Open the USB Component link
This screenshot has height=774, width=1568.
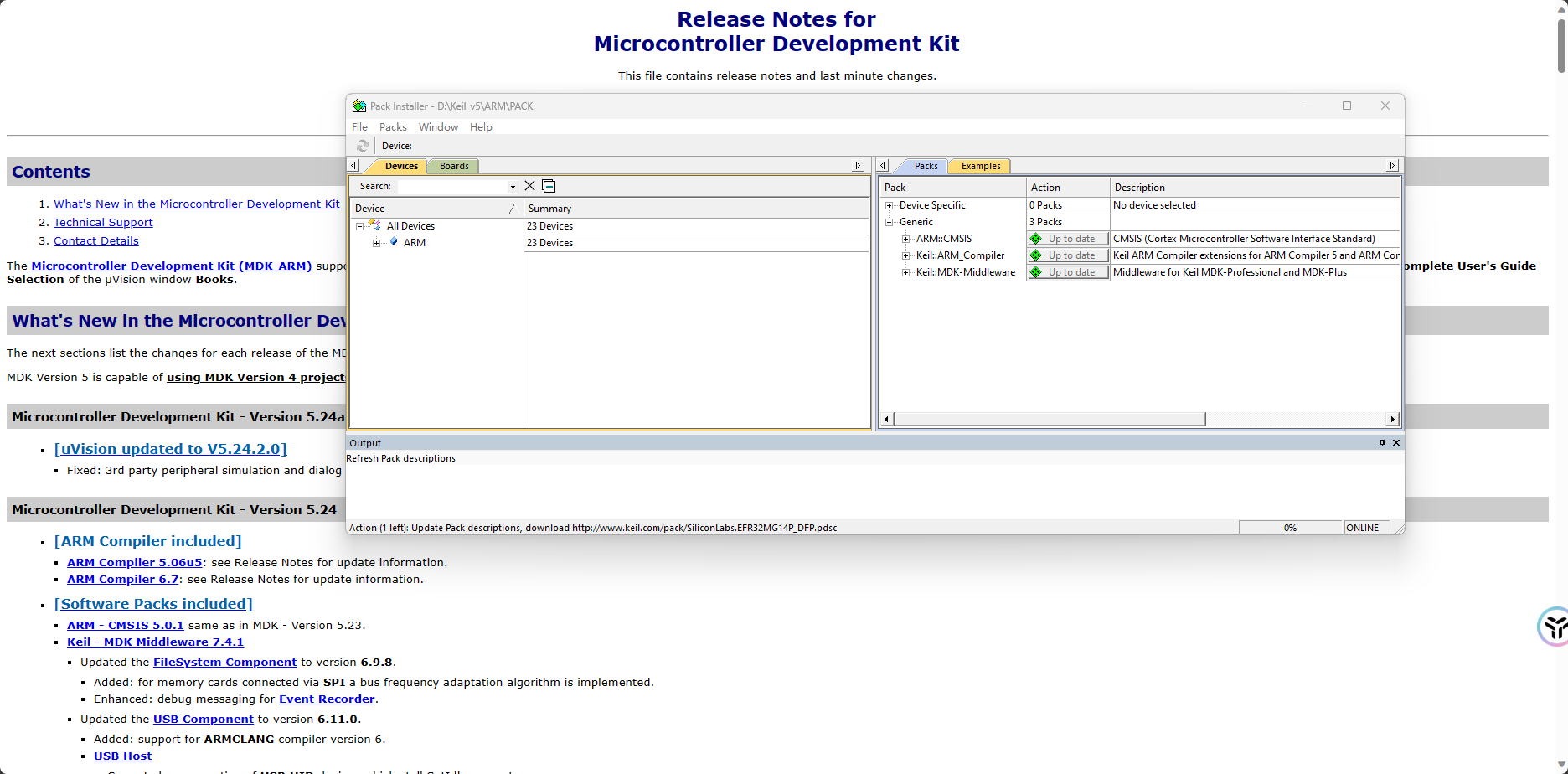click(x=204, y=719)
